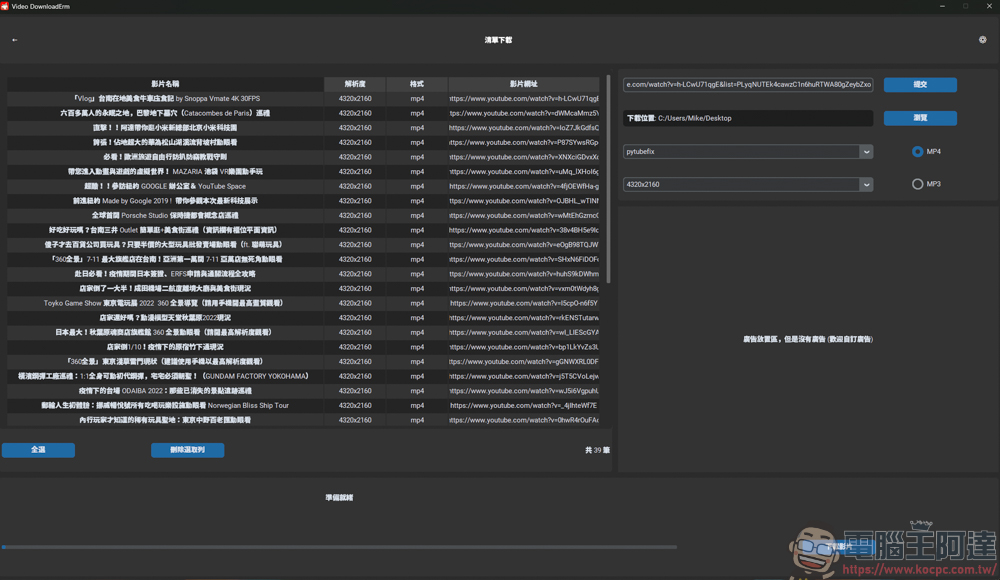Click the URL cell containing watch?v=h-LCwU71qgE

(524, 98)
